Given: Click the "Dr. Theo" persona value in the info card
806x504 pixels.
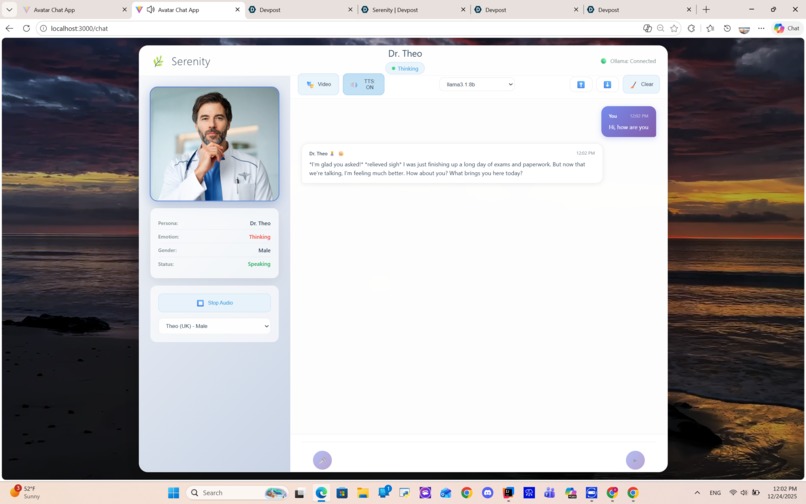Looking at the screenshot, I should tap(260, 223).
